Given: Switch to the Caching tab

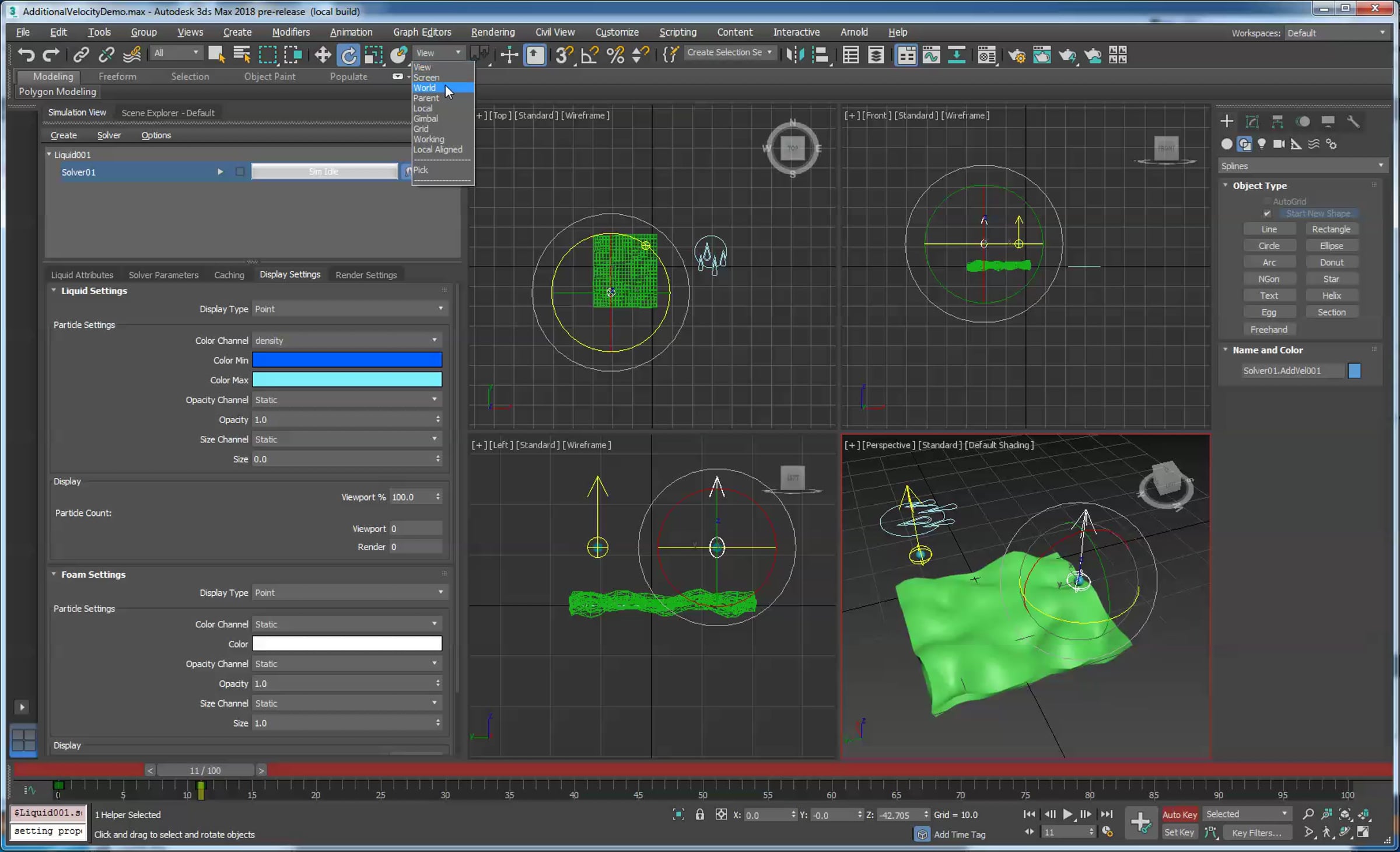Looking at the screenshot, I should tap(229, 275).
